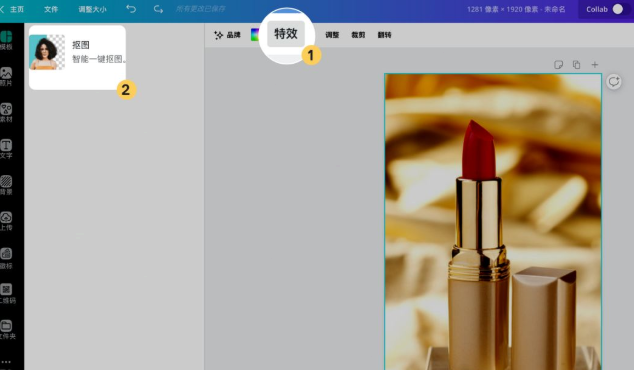Click the 品牌 brand toolbar button

point(227,35)
